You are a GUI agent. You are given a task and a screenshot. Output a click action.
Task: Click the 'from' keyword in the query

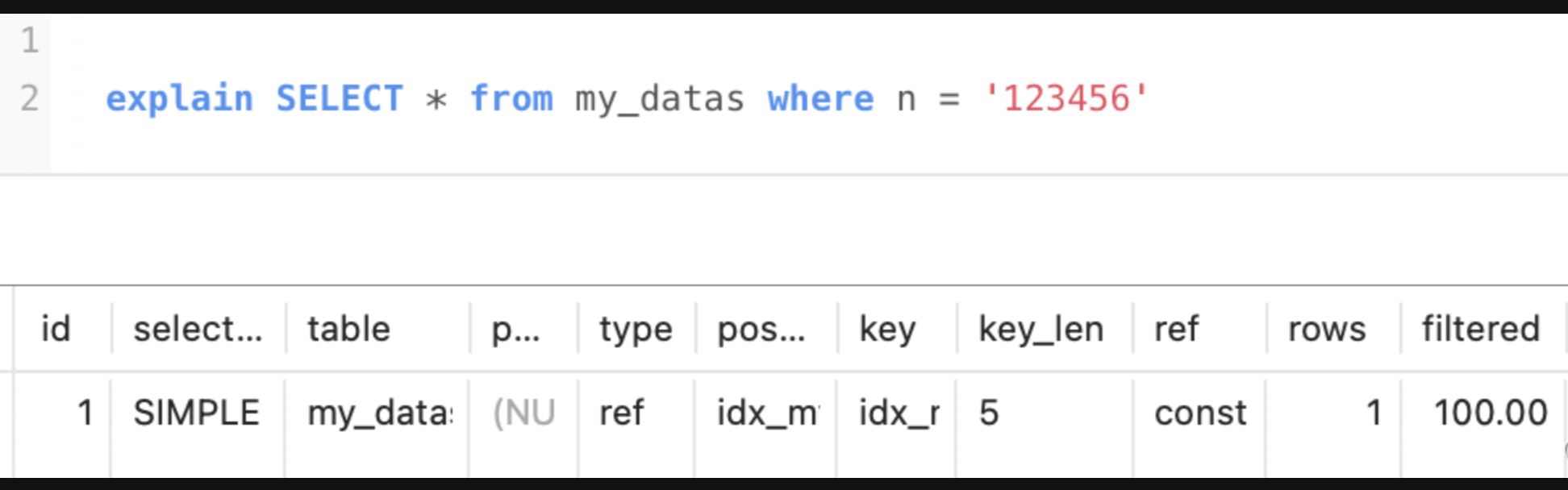(x=511, y=98)
